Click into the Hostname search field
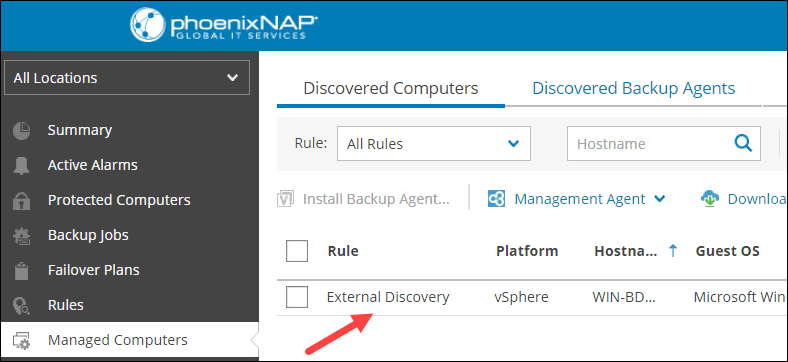788x362 pixels. click(x=651, y=144)
